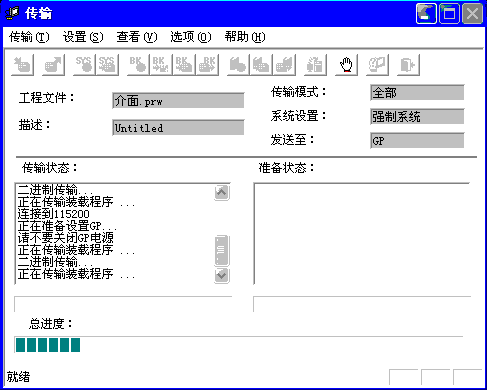Click the second toolbar receive icon with arrow

[53, 65]
